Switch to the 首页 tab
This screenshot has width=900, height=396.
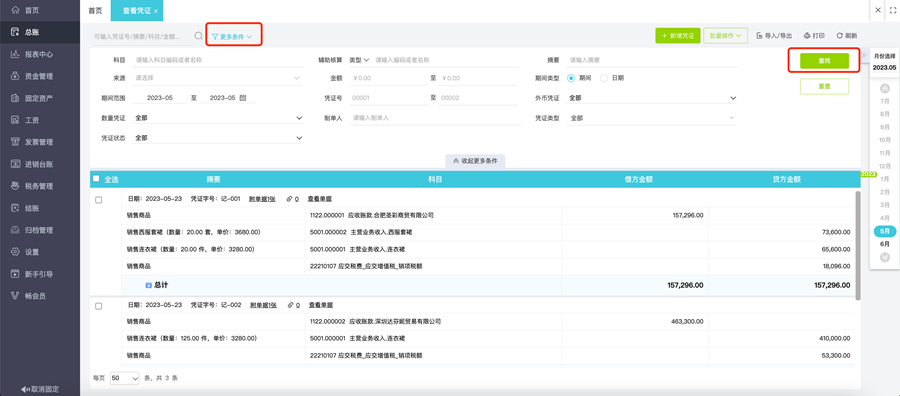(95, 11)
